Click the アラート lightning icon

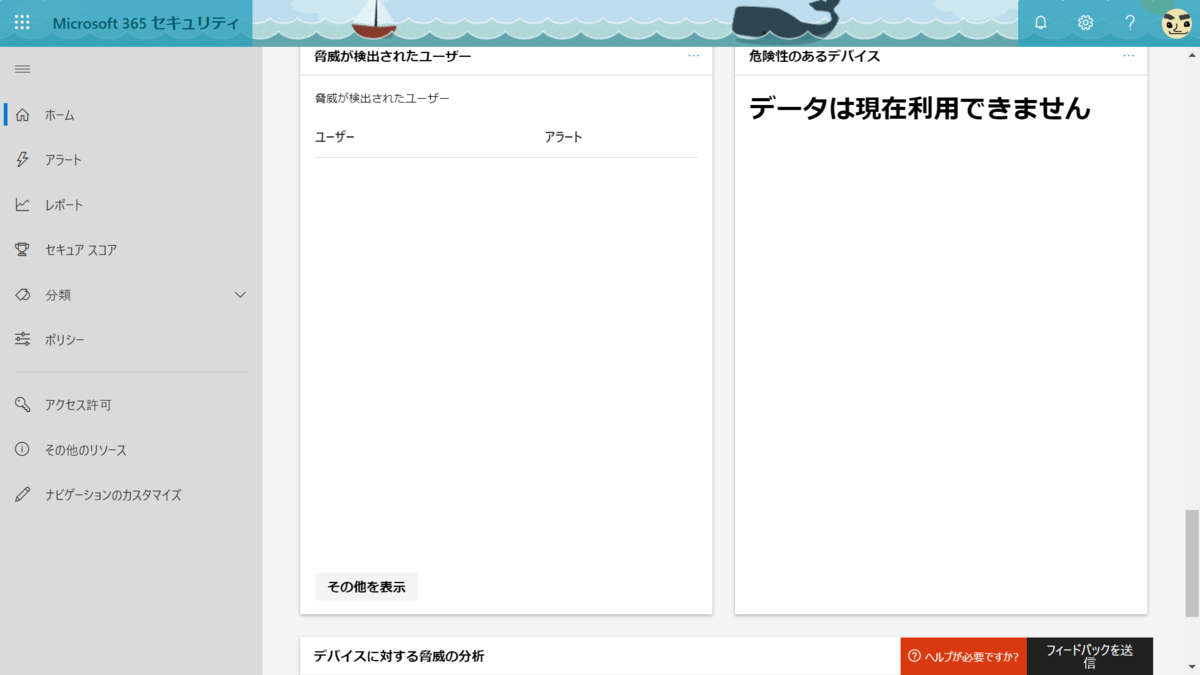[x=22, y=160]
